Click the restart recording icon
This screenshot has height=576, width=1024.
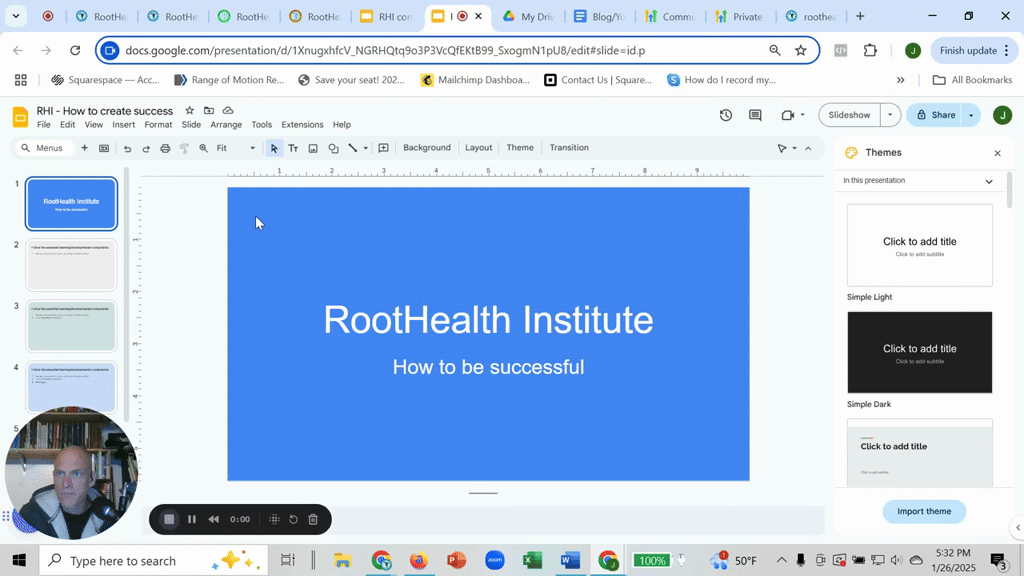pos(294,519)
